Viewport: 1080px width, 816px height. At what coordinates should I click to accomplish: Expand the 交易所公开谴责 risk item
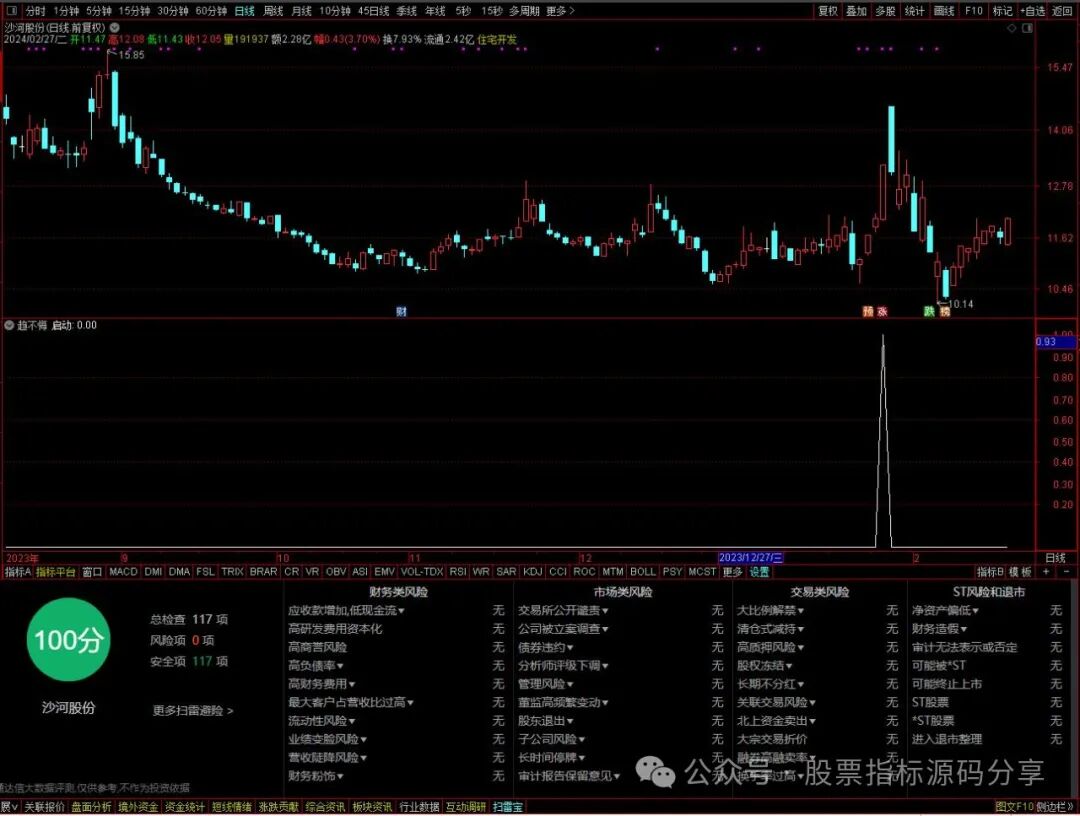(x=563, y=610)
